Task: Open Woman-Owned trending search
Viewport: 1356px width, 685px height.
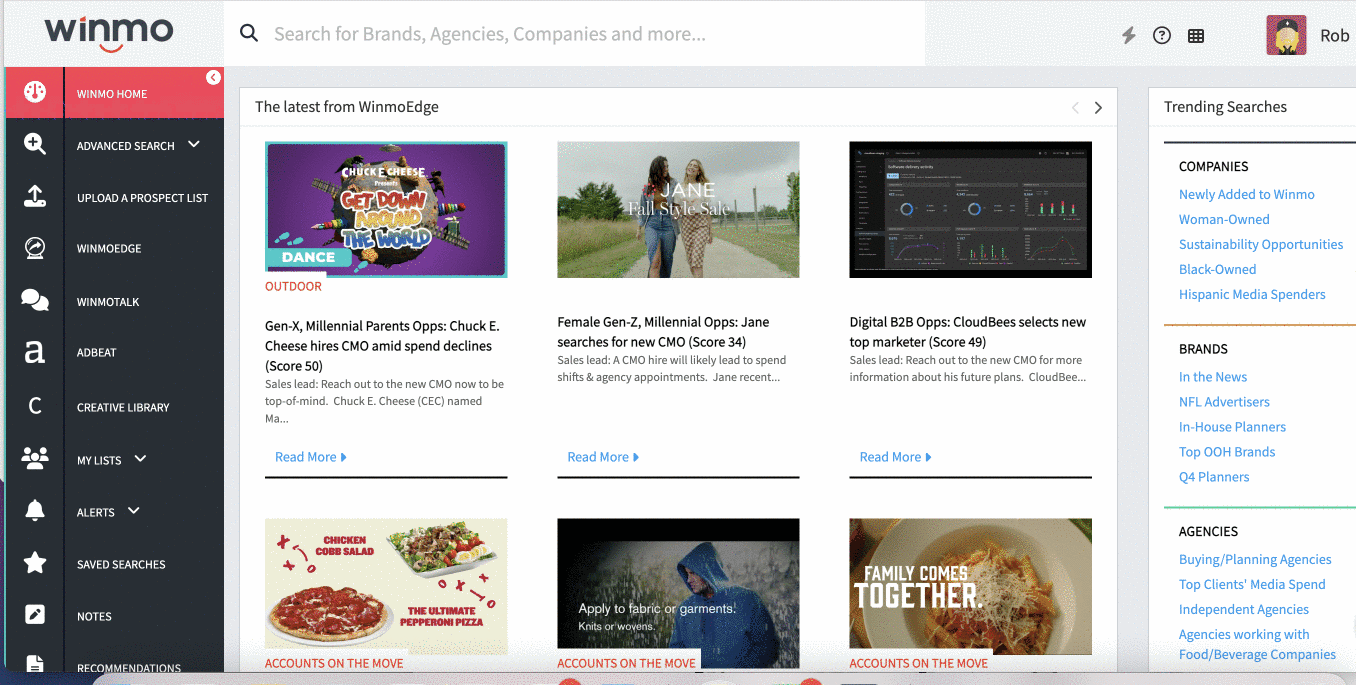Action: point(1224,219)
